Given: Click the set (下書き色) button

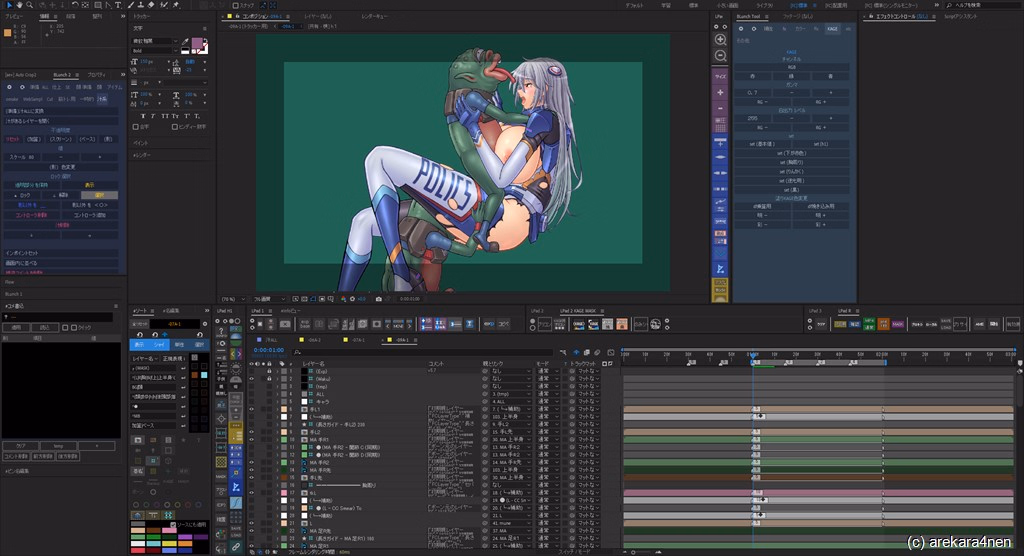Looking at the screenshot, I should [x=791, y=153].
